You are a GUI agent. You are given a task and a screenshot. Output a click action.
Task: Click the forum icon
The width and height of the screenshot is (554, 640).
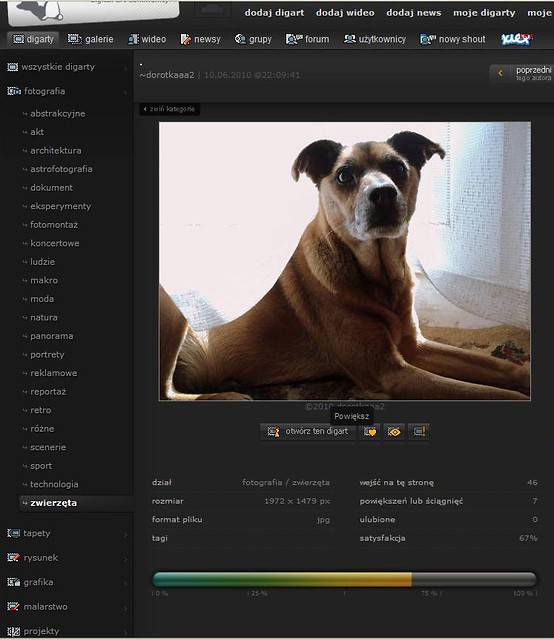point(294,39)
